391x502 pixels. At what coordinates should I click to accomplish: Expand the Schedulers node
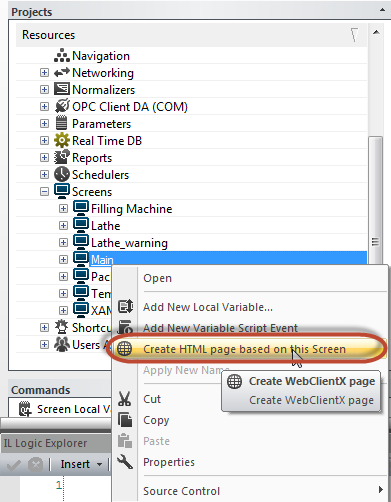(x=44, y=174)
